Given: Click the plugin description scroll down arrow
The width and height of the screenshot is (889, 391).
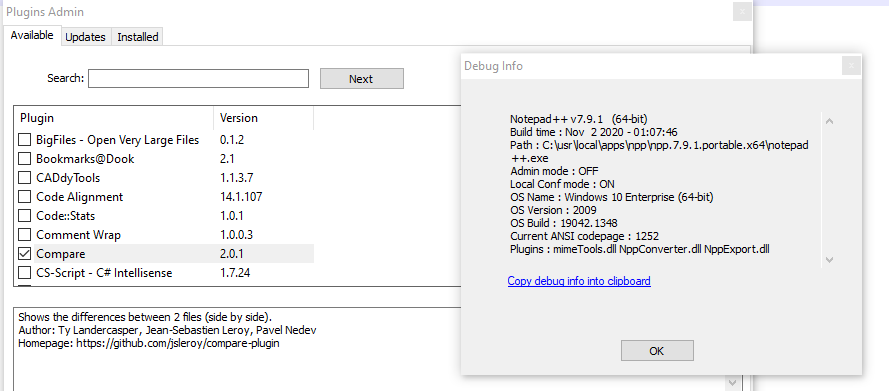Looking at the screenshot, I should point(732,382).
